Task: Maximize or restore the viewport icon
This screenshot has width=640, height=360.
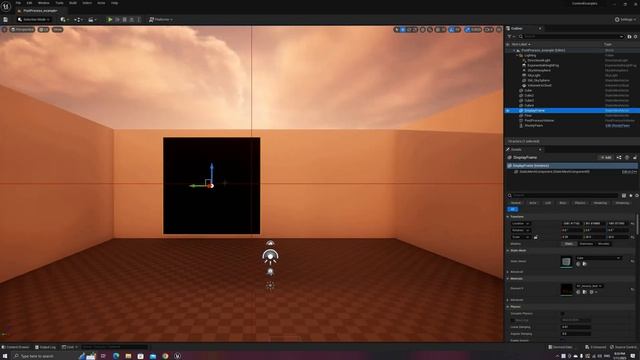Action: tap(499, 30)
